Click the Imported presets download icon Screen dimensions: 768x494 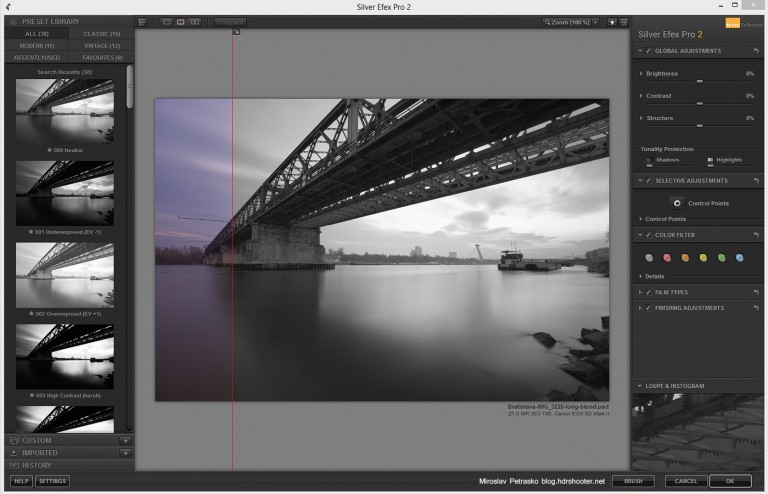14,453
